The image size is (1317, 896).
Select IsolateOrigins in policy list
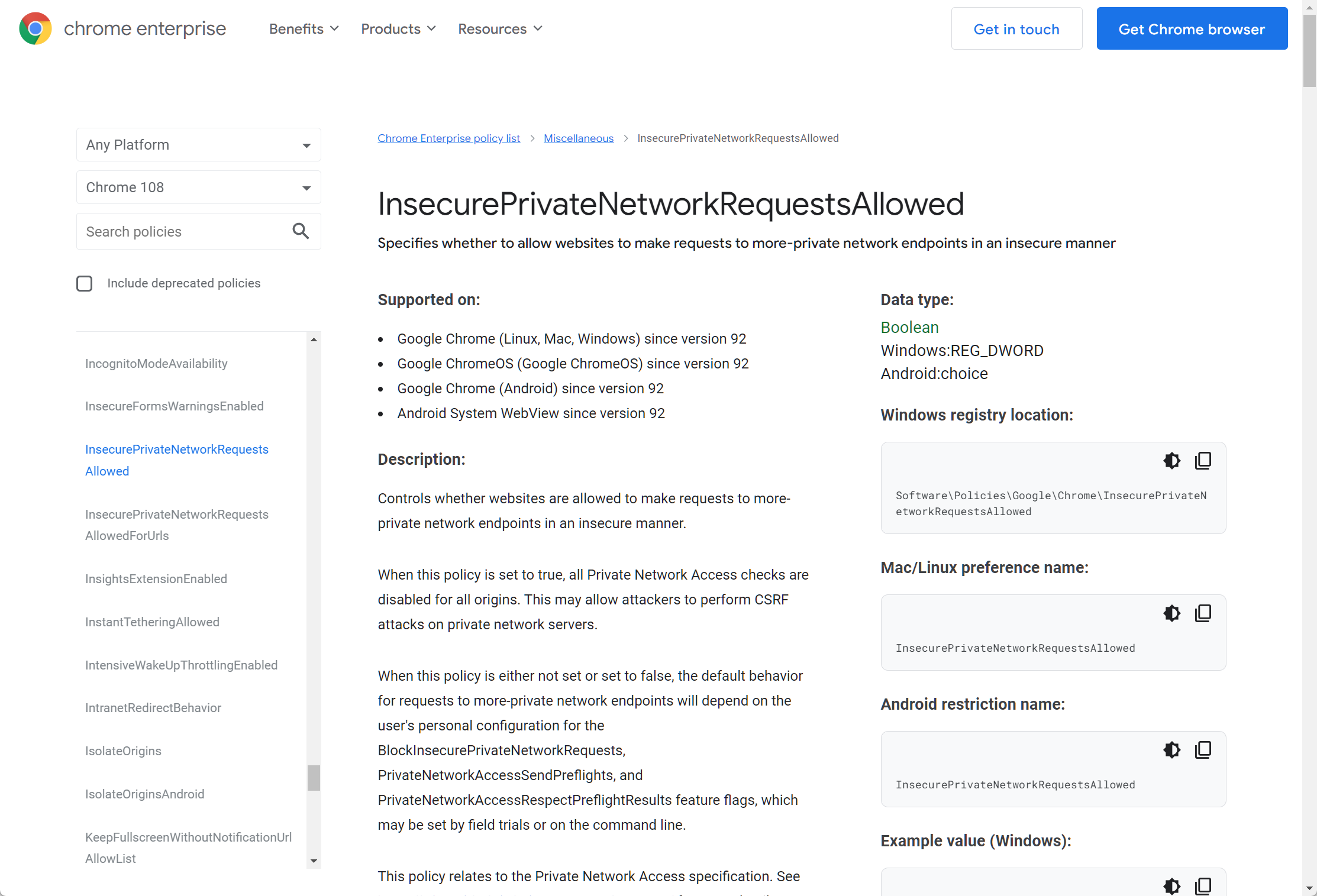[x=123, y=751]
